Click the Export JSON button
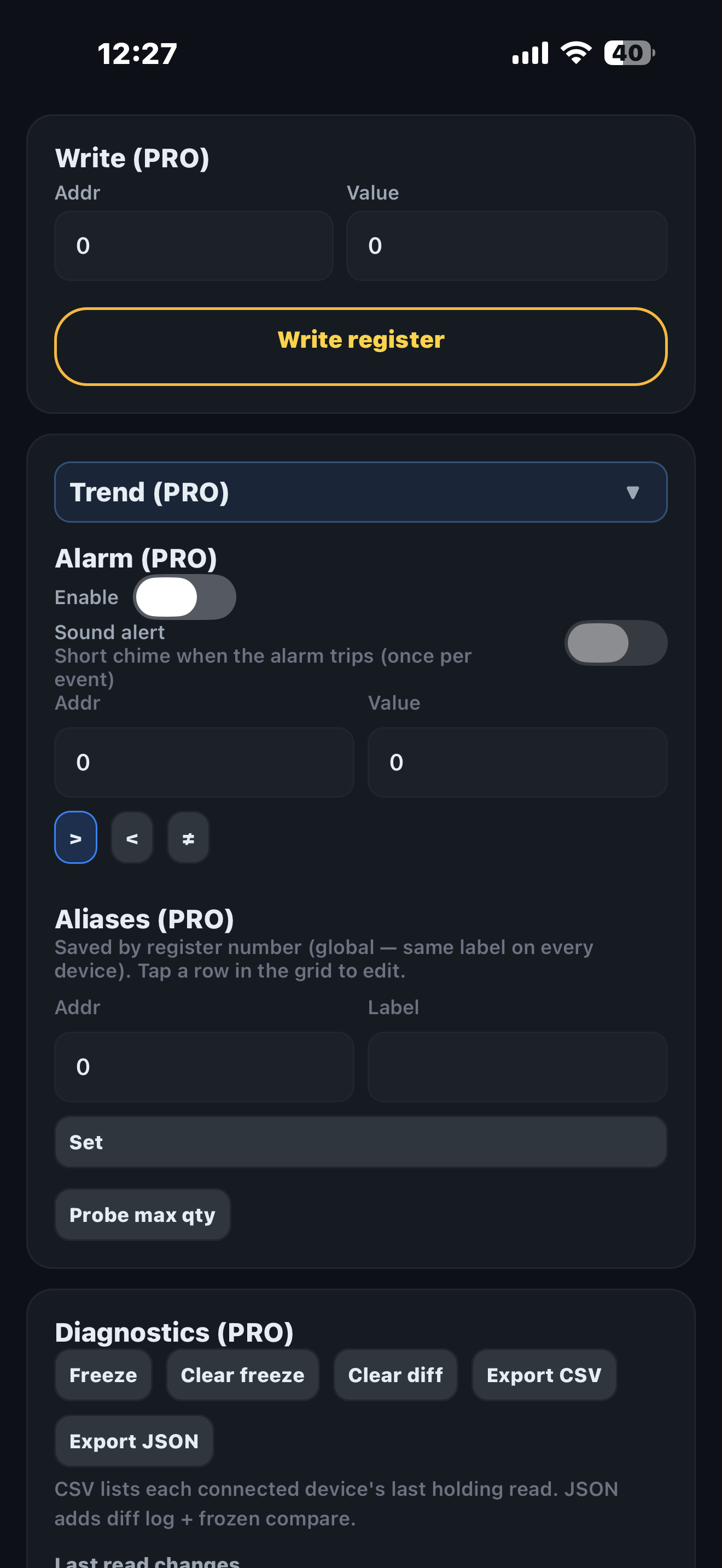The width and height of the screenshot is (722, 1568). [x=134, y=1441]
